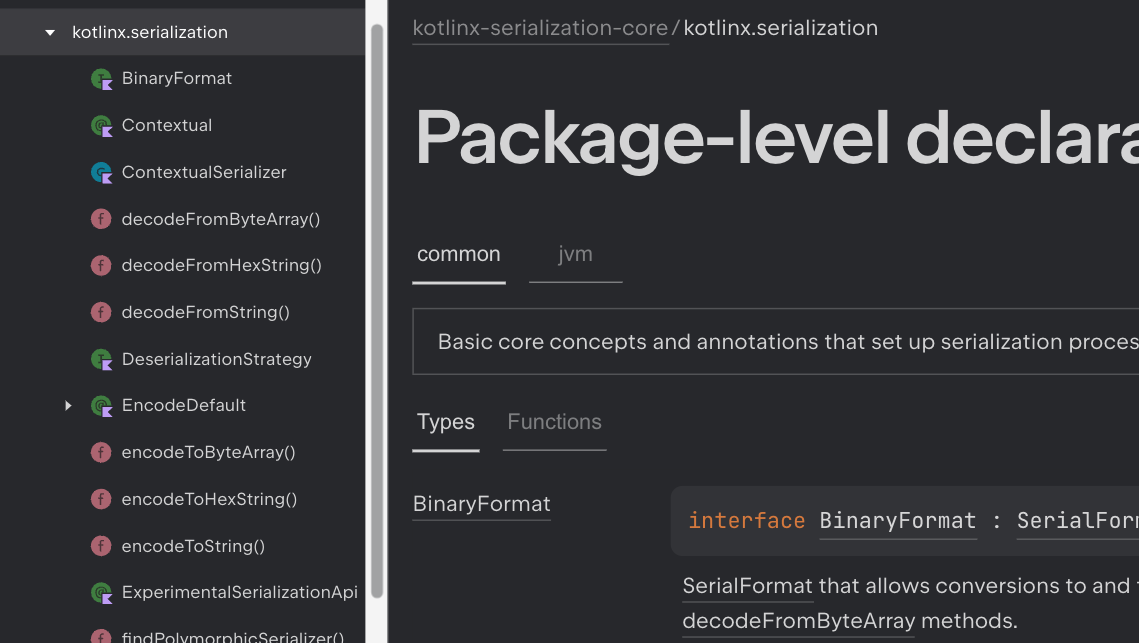The width and height of the screenshot is (1139, 643).
Task: Select the Types tab
Action: 445,422
